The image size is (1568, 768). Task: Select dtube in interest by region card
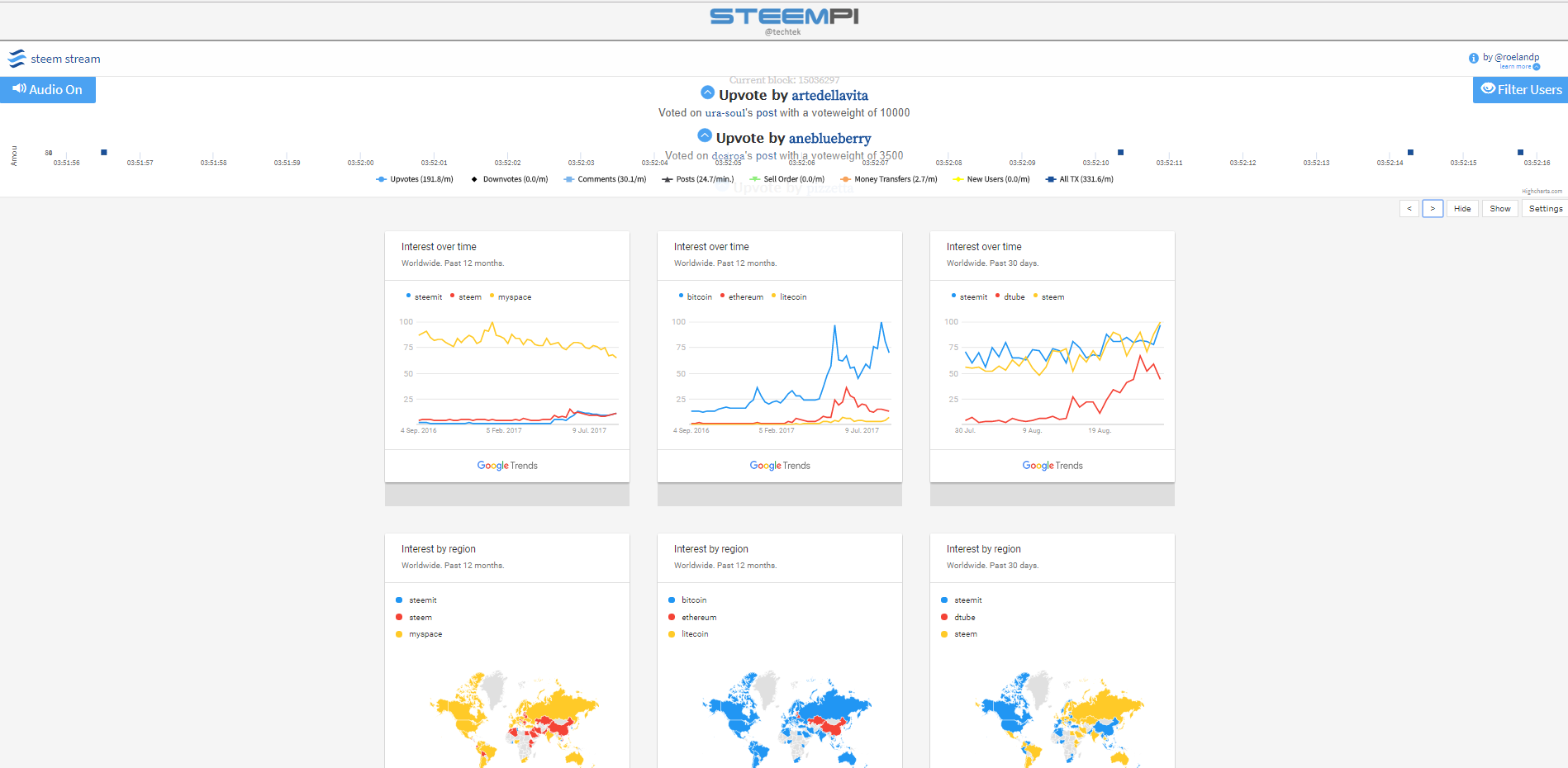coord(958,618)
